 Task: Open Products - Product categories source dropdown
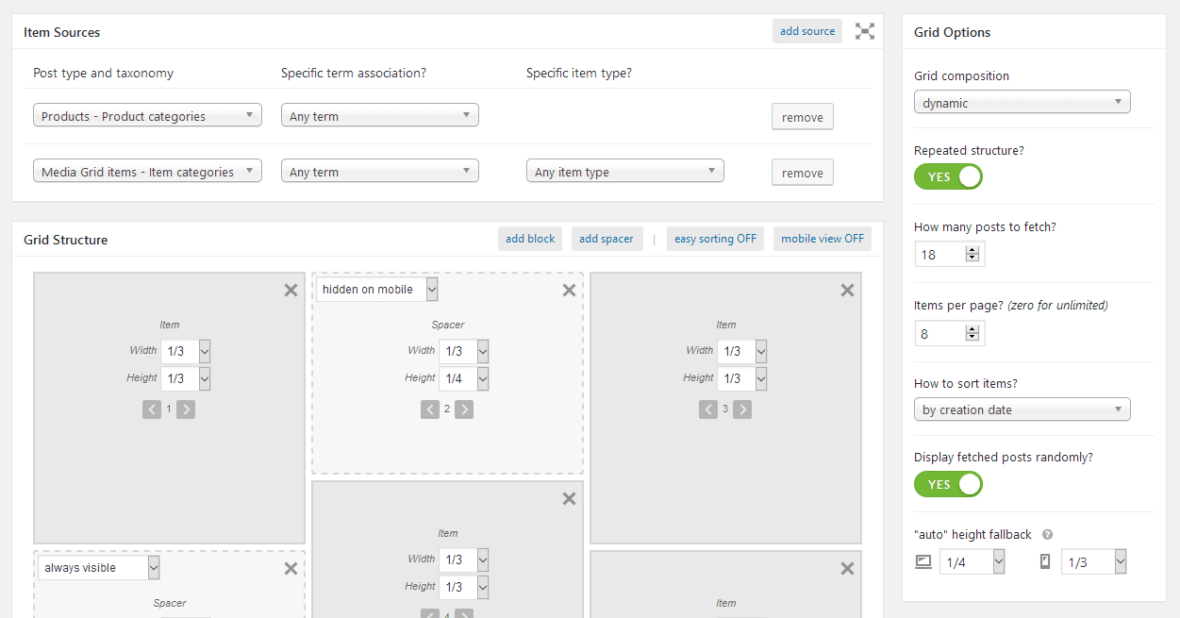(147, 116)
